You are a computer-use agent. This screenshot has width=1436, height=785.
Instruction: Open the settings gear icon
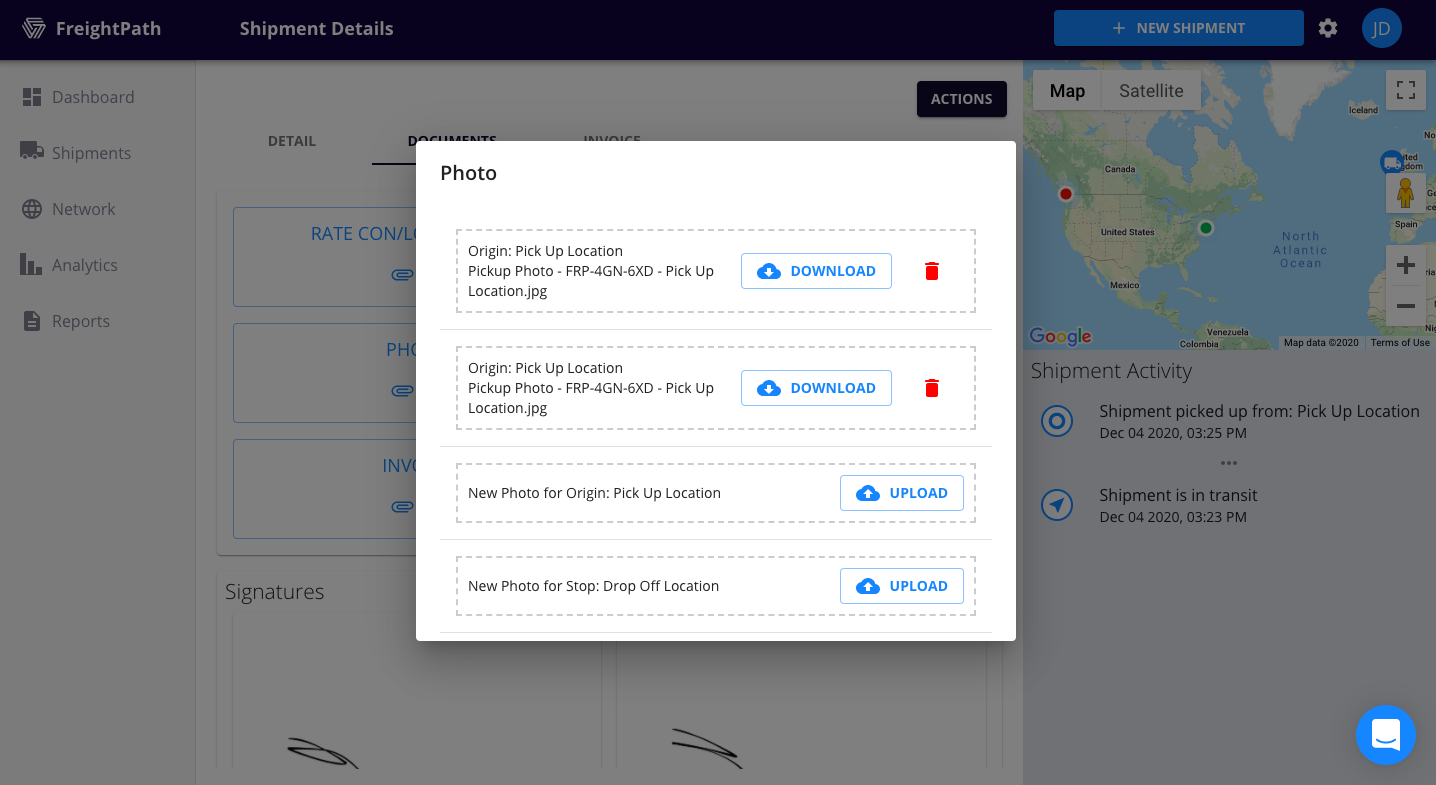tap(1328, 28)
